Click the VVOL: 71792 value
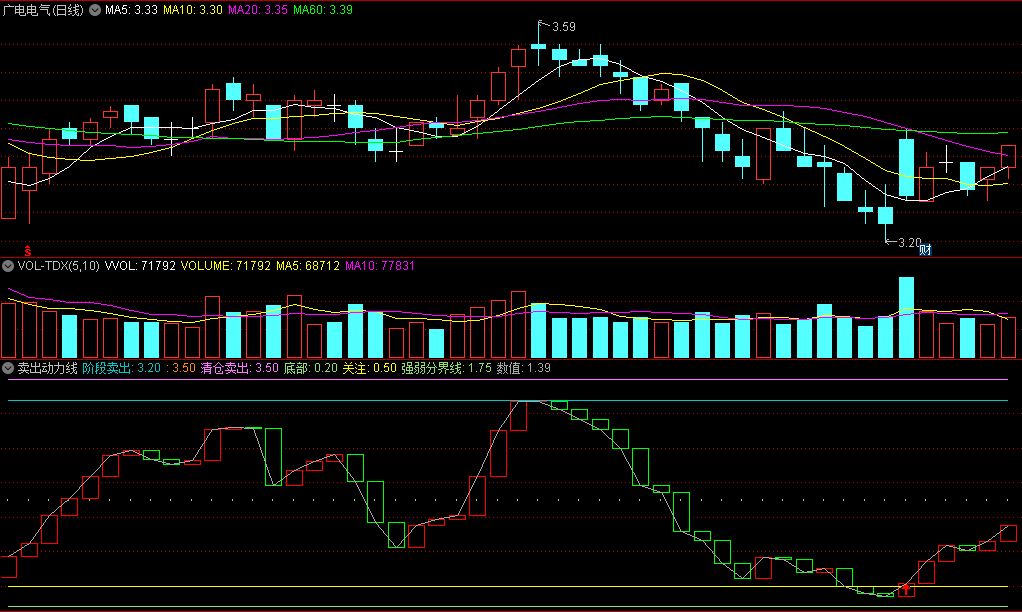1022x612 pixels. click(x=140, y=266)
